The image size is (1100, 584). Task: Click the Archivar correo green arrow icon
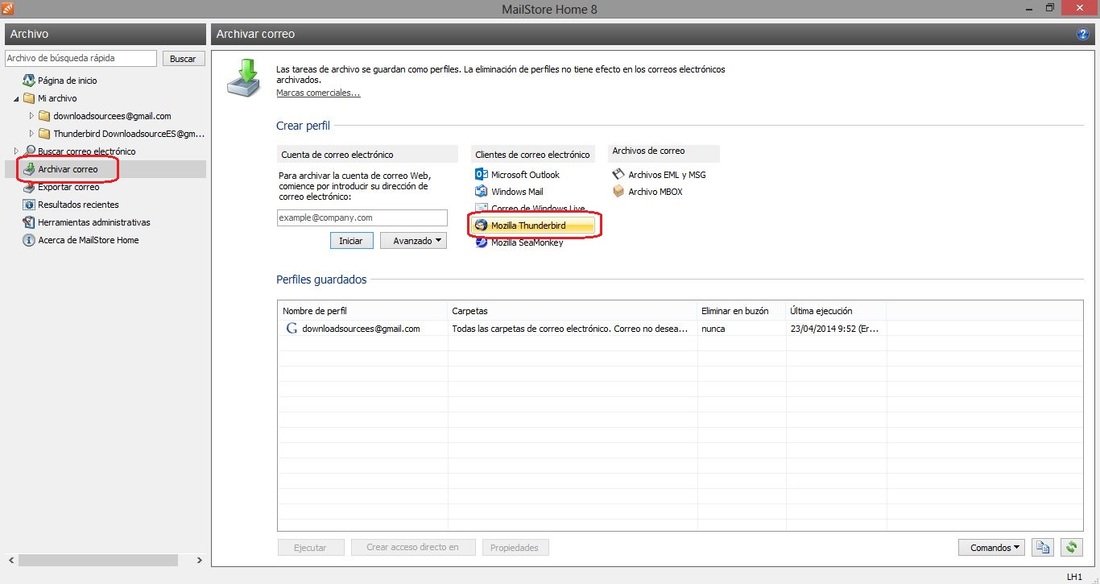pos(29,169)
